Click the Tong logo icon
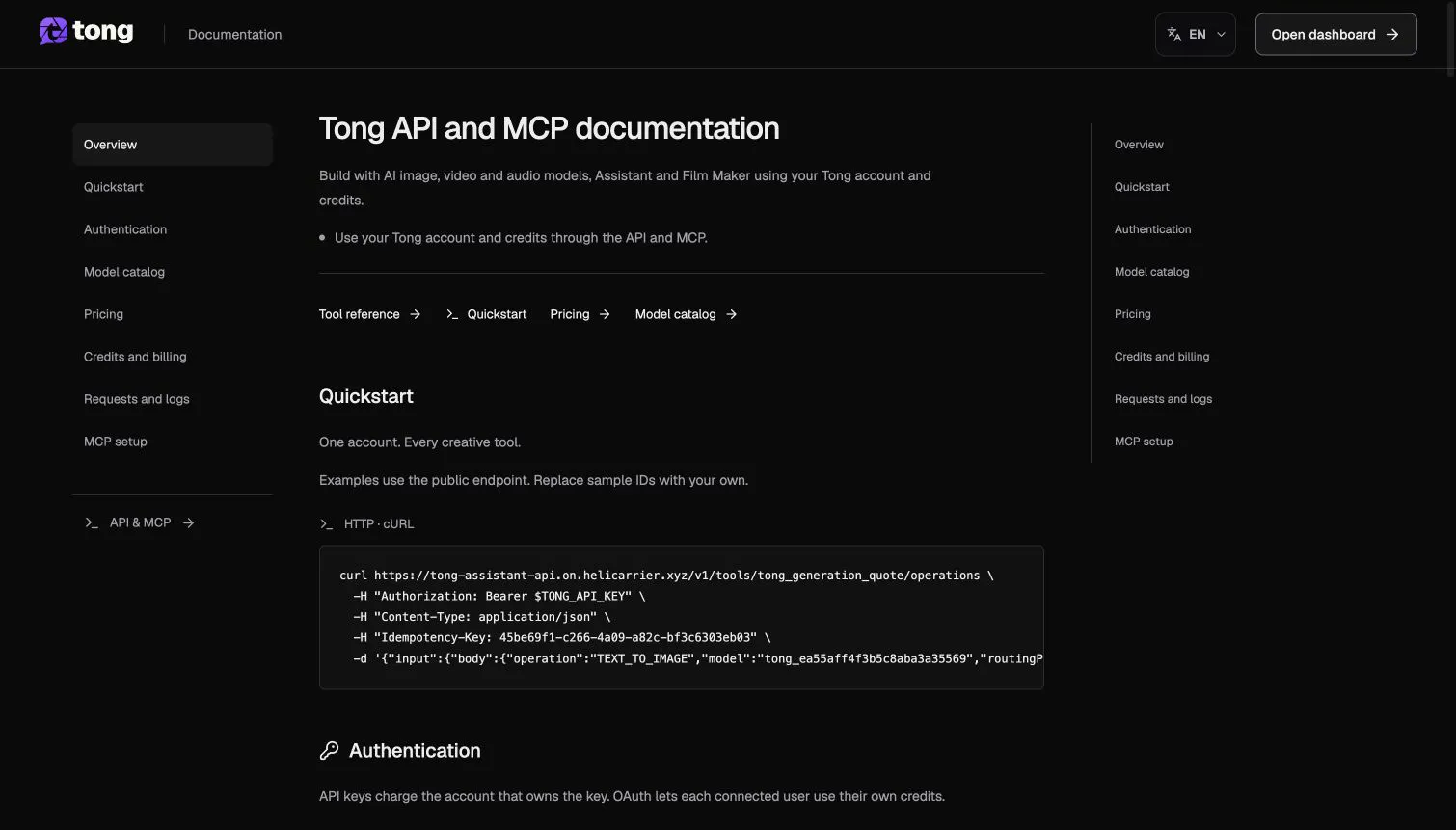 [53, 32]
